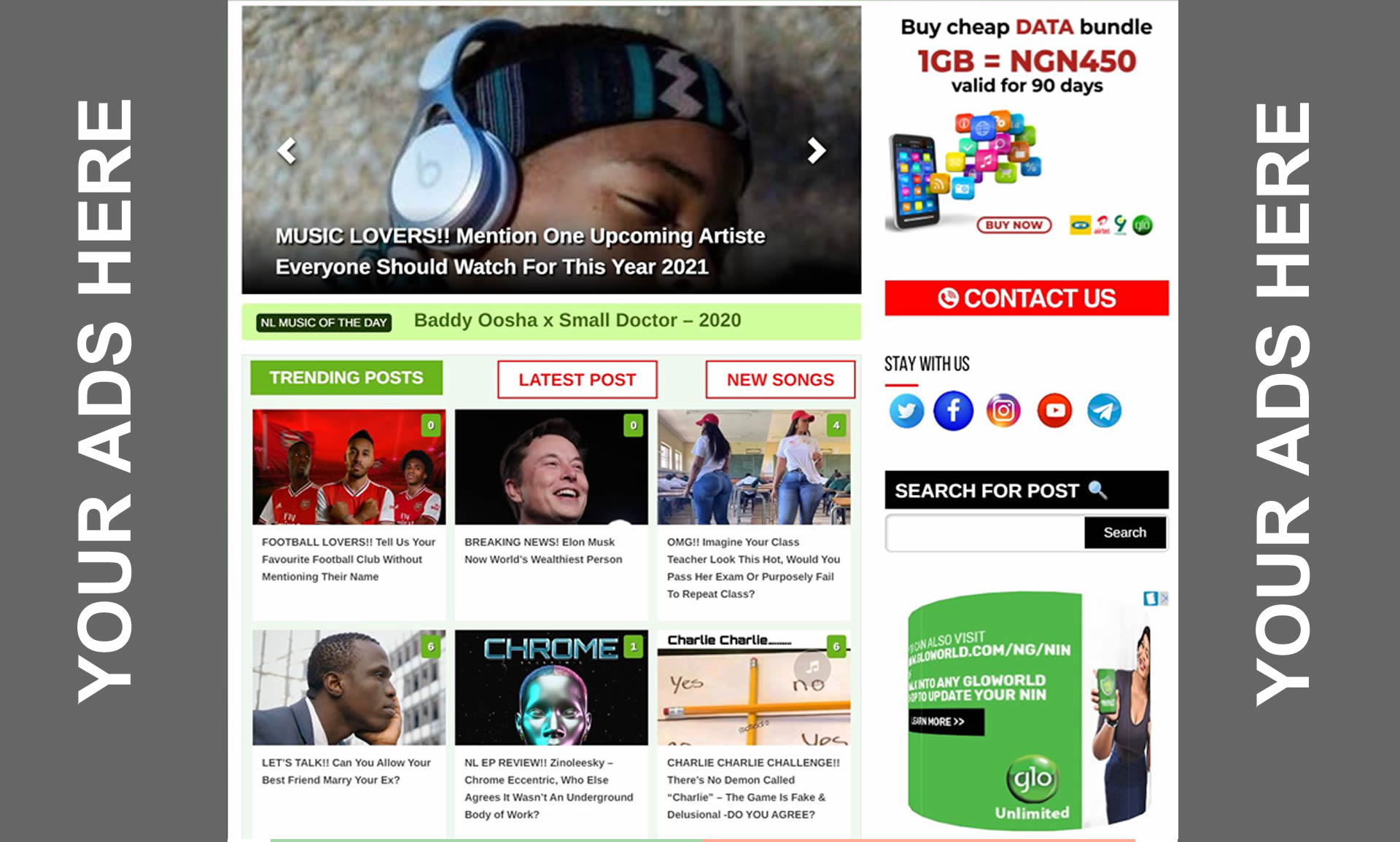Viewport: 1400px width, 842px height.
Task: Close the Glo ad with X icon
Action: (x=1164, y=599)
